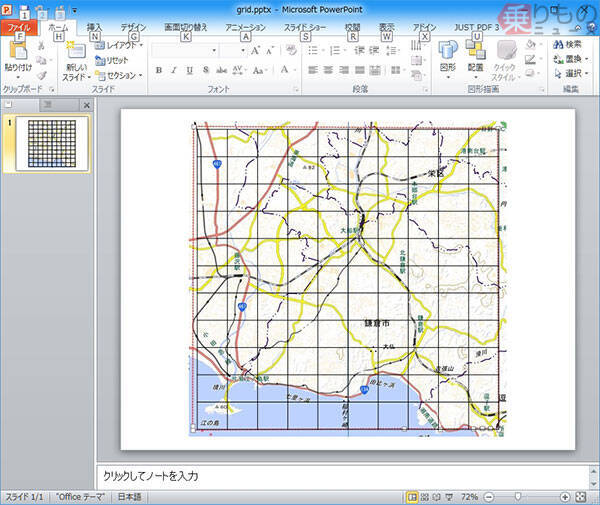Click the ファイル (File) button

(x=19, y=28)
